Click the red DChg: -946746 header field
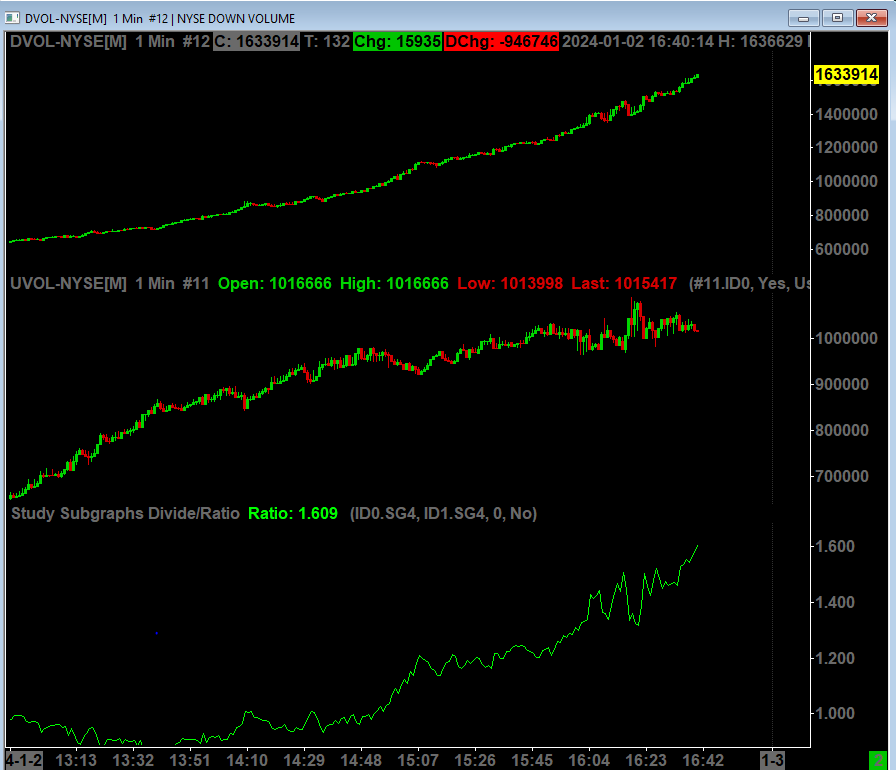Viewport: 896px width, 770px height. [x=501, y=42]
